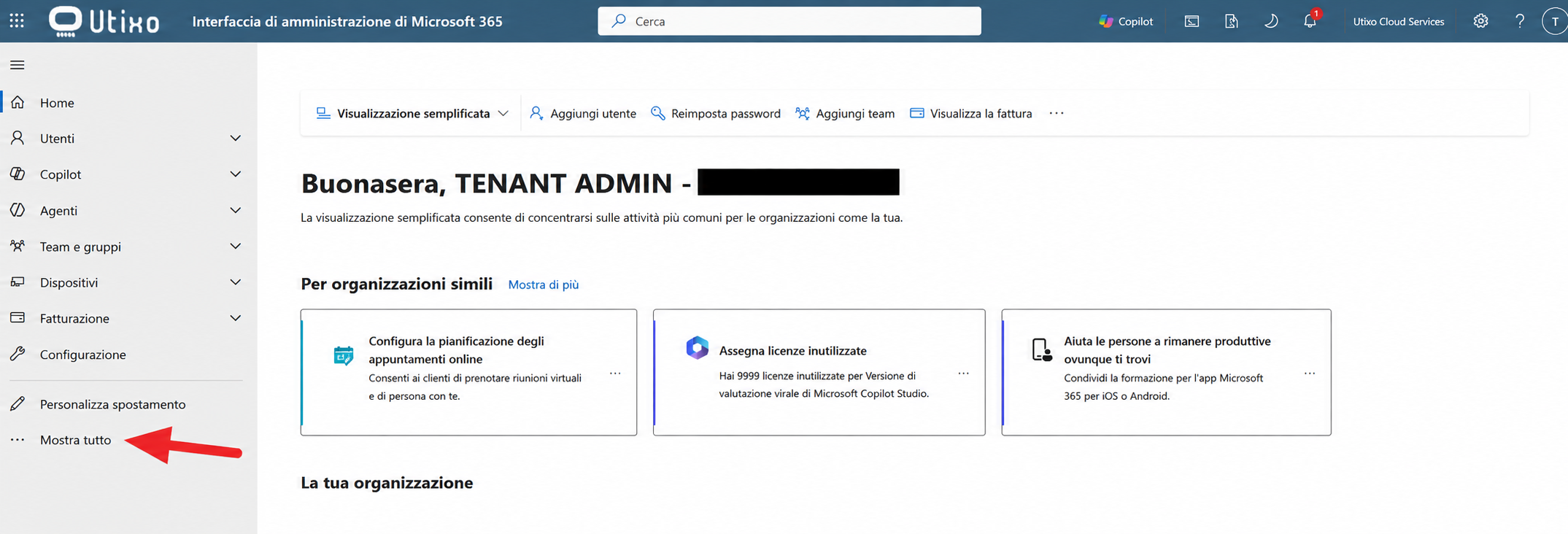The width and height of the screenshot is (1568, 534).
Task: Open the Assegna licenze inutilizzate card
Action: pos(819,372)
